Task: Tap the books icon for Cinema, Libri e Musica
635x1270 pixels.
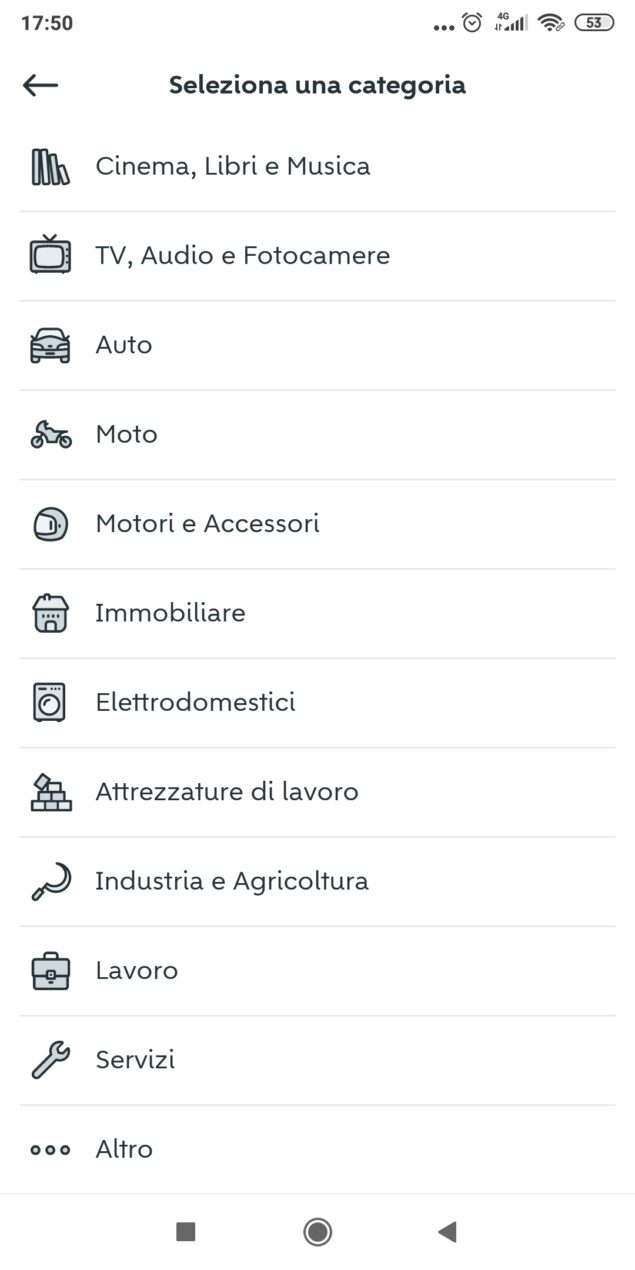Action: [x=50, y=167]
